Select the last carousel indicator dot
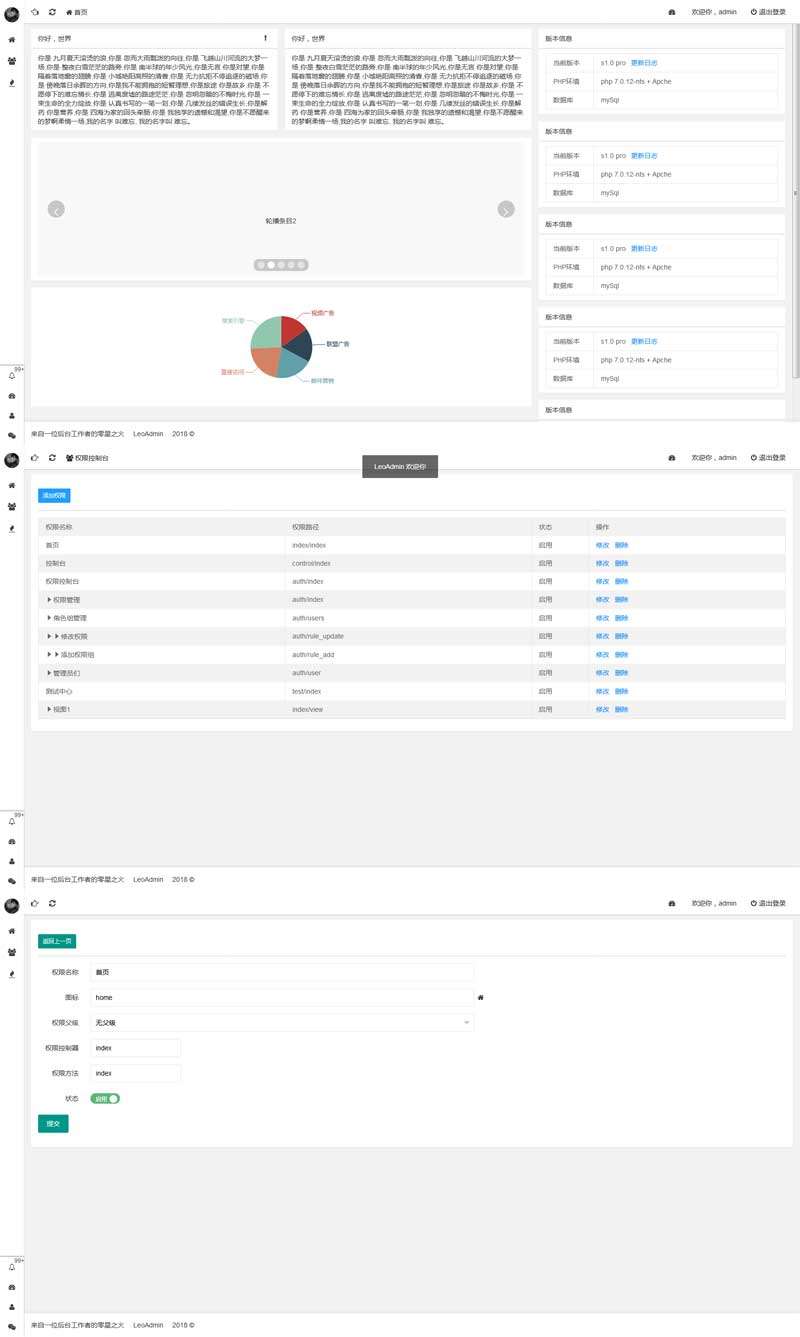The image size is (800, 1337). 301,265
